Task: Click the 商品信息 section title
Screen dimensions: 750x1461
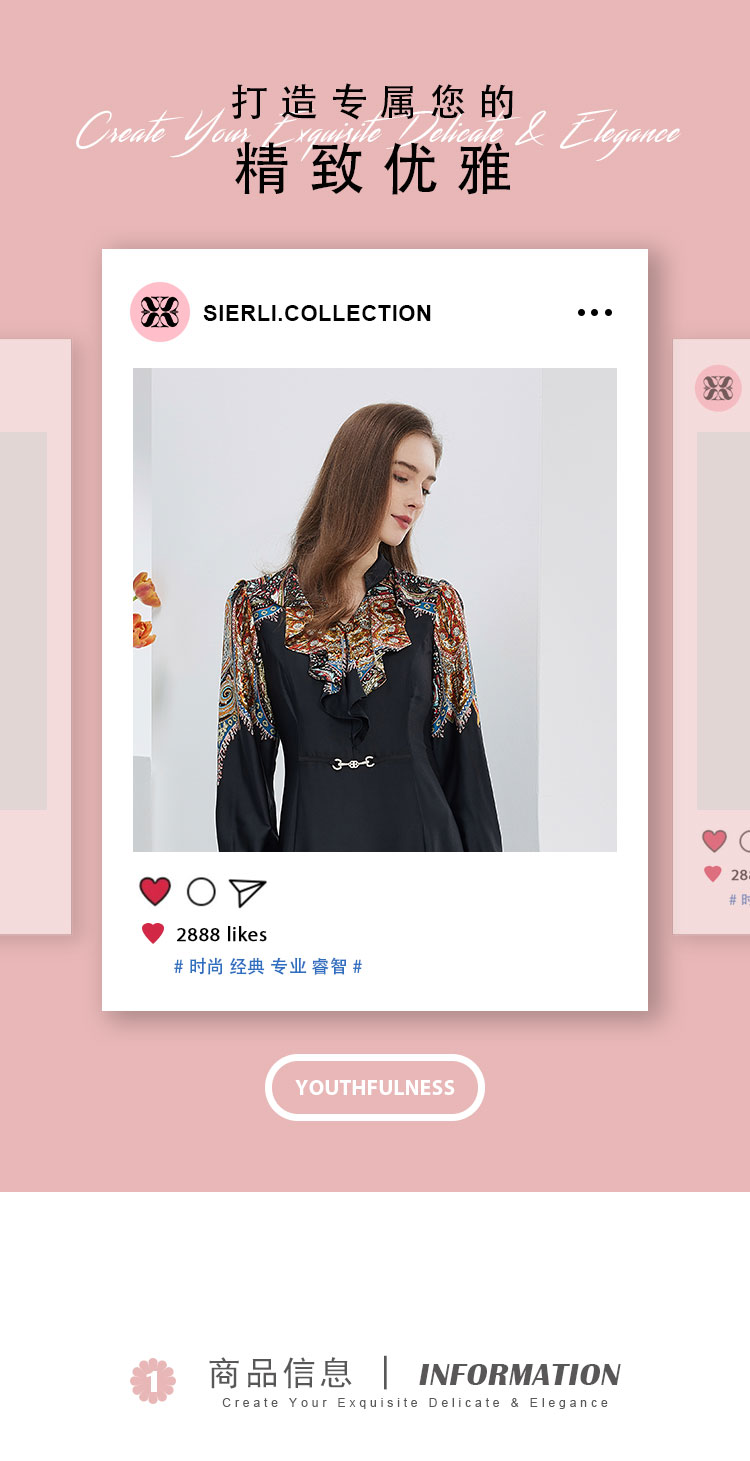Action: tap(281, 1373)
